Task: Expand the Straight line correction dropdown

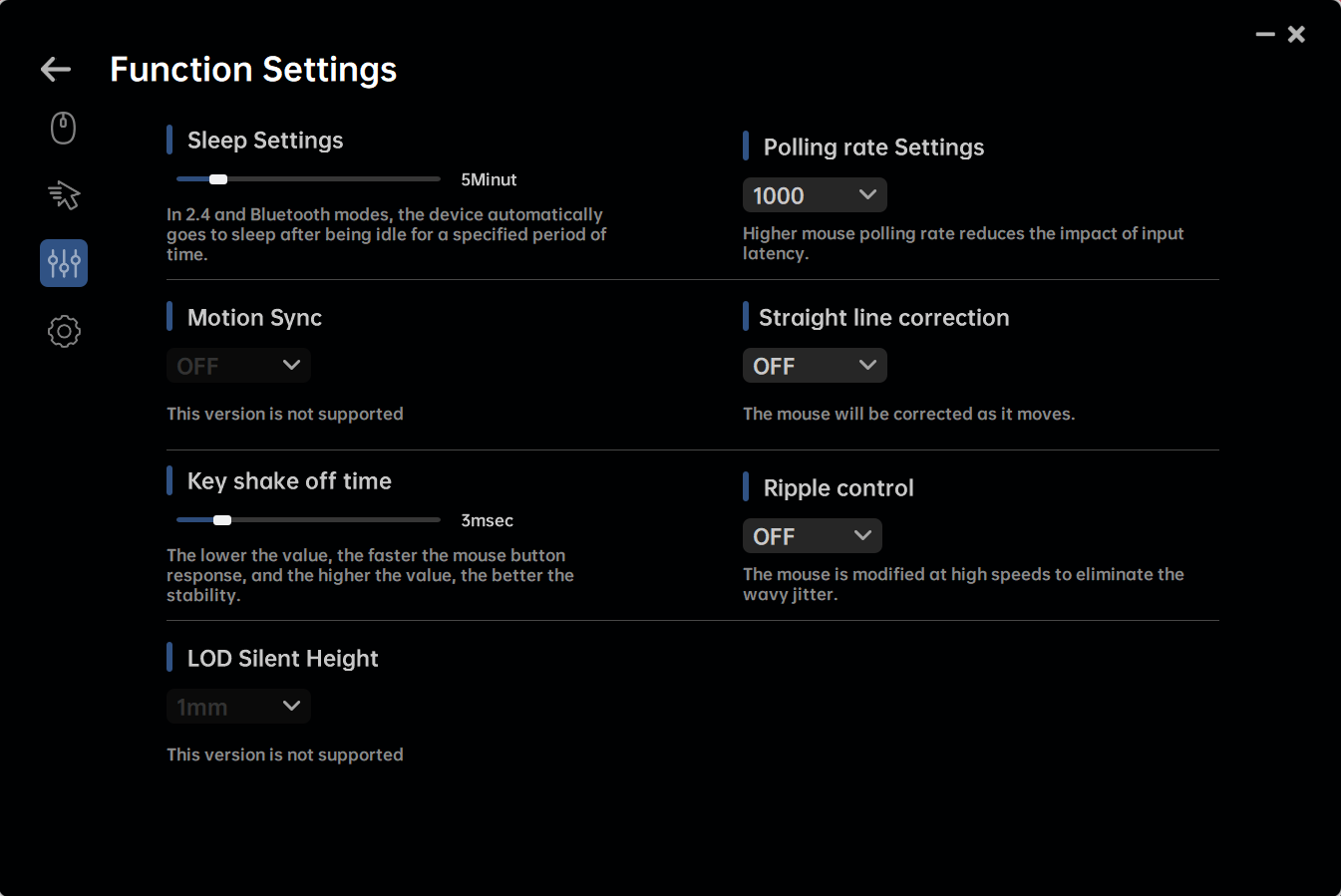Action: coord(815,366)
